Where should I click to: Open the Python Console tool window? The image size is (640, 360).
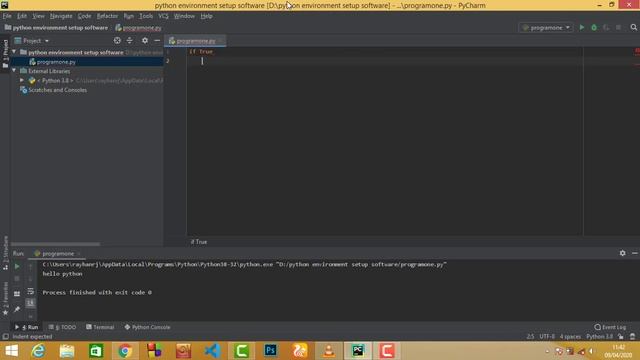point(147,327)
